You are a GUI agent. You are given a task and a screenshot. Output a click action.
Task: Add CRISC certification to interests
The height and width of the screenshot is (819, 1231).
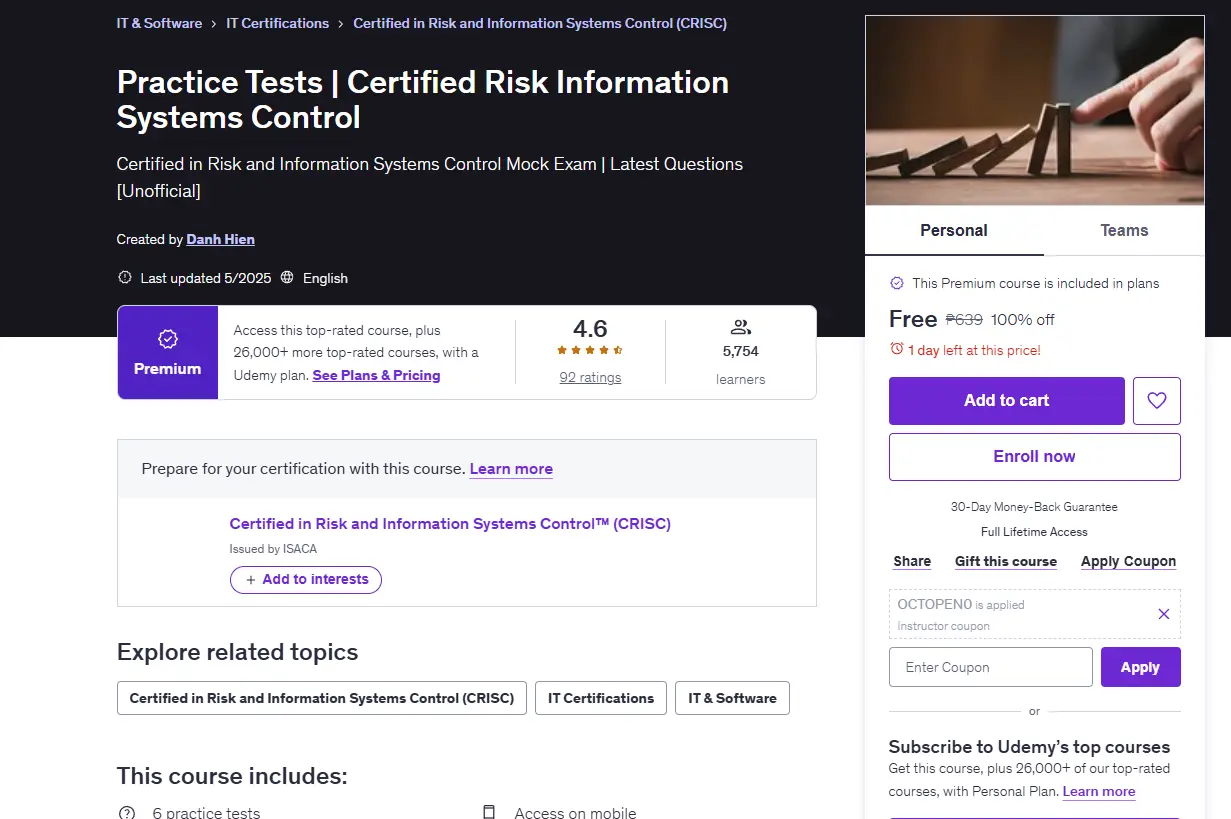[x=306, y=580]
